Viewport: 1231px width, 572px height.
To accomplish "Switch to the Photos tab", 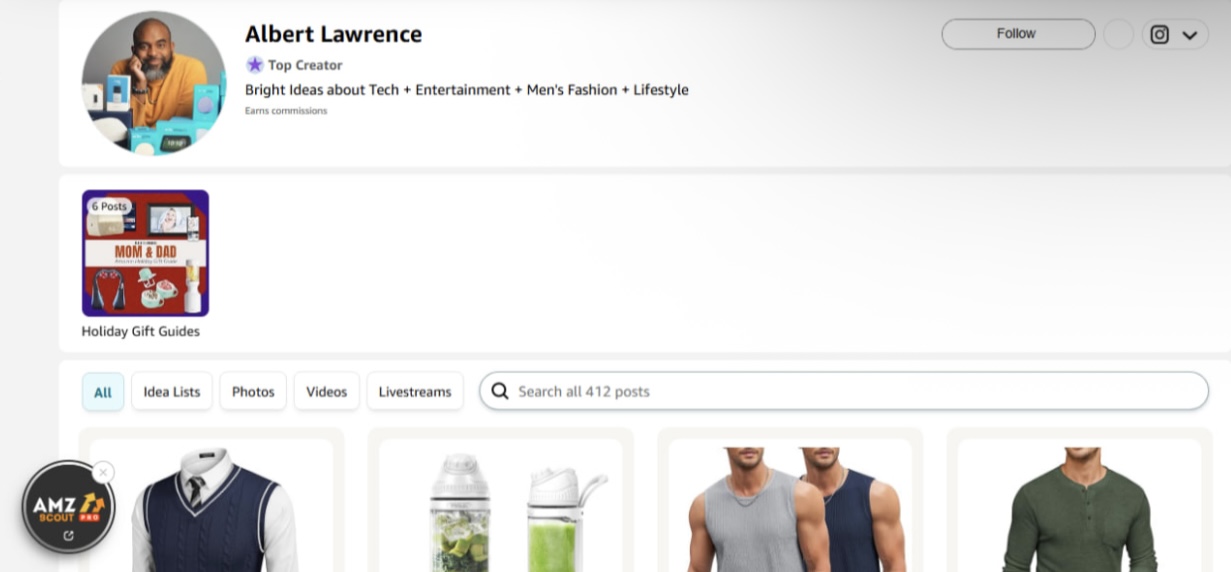I will point(253,392).
